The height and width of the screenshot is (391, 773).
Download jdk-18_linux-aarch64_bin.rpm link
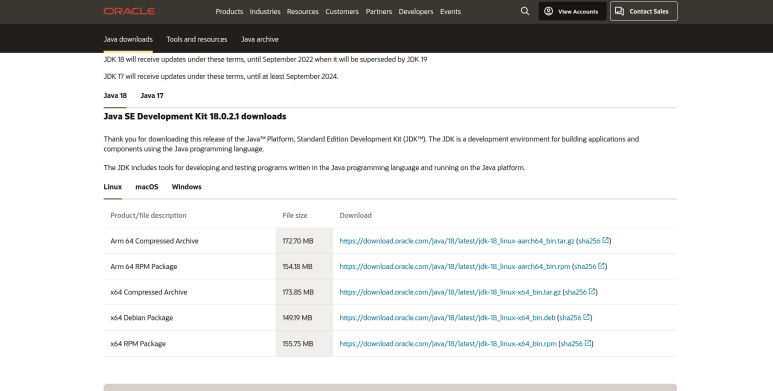tap(455, 267)
